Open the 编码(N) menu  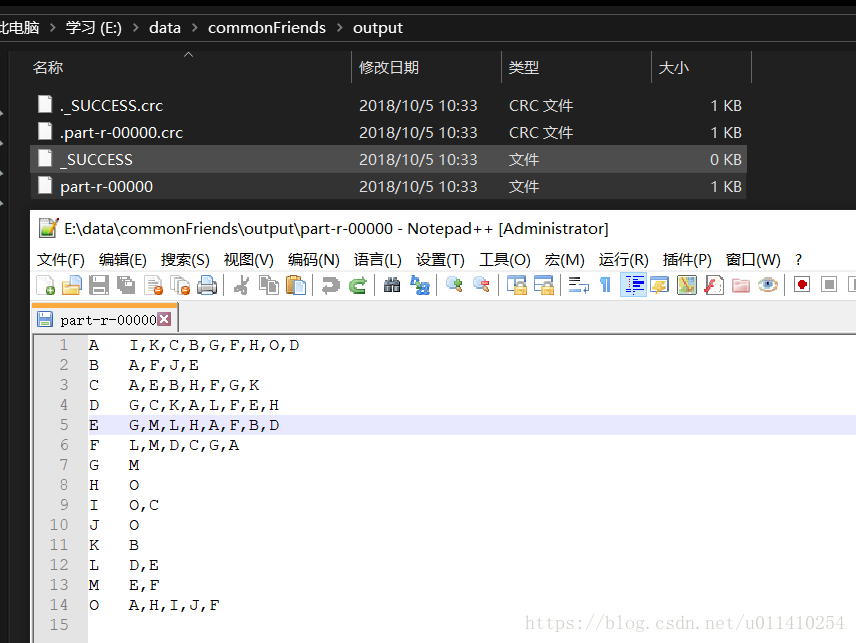tap(313, 260)
